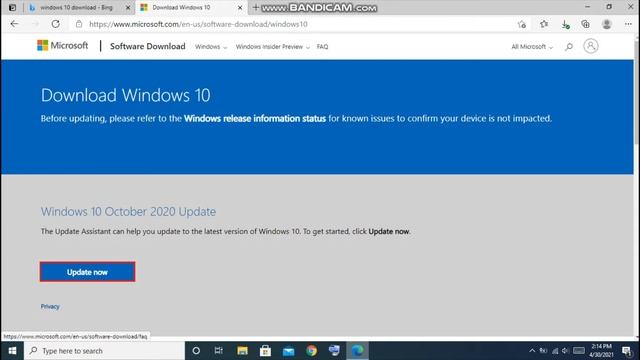Open the FAQ menu item
The height and width of the screenshot is (360, 640).
322,47
